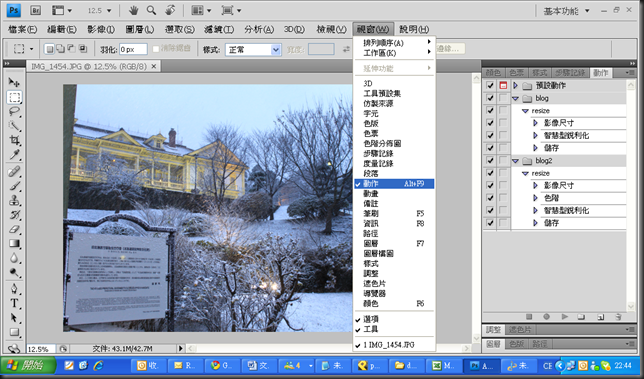Start recording an action
The height and width of the screenshot is (379, 644).
click(x=546, y=317)
